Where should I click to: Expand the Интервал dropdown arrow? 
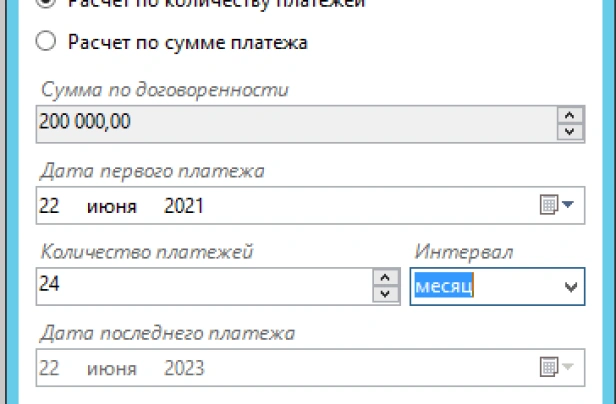point(571,287)
